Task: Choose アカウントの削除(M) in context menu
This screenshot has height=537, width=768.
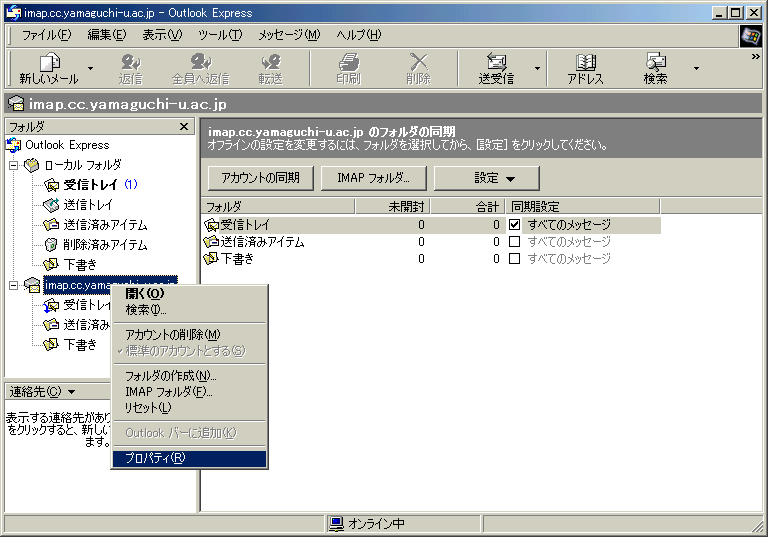Action: click(190, 335)
